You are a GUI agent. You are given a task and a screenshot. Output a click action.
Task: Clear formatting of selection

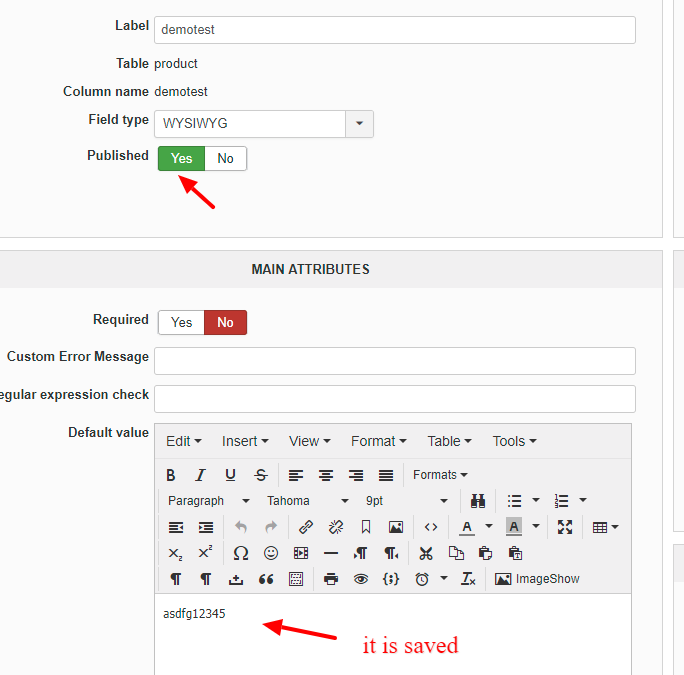468,579
